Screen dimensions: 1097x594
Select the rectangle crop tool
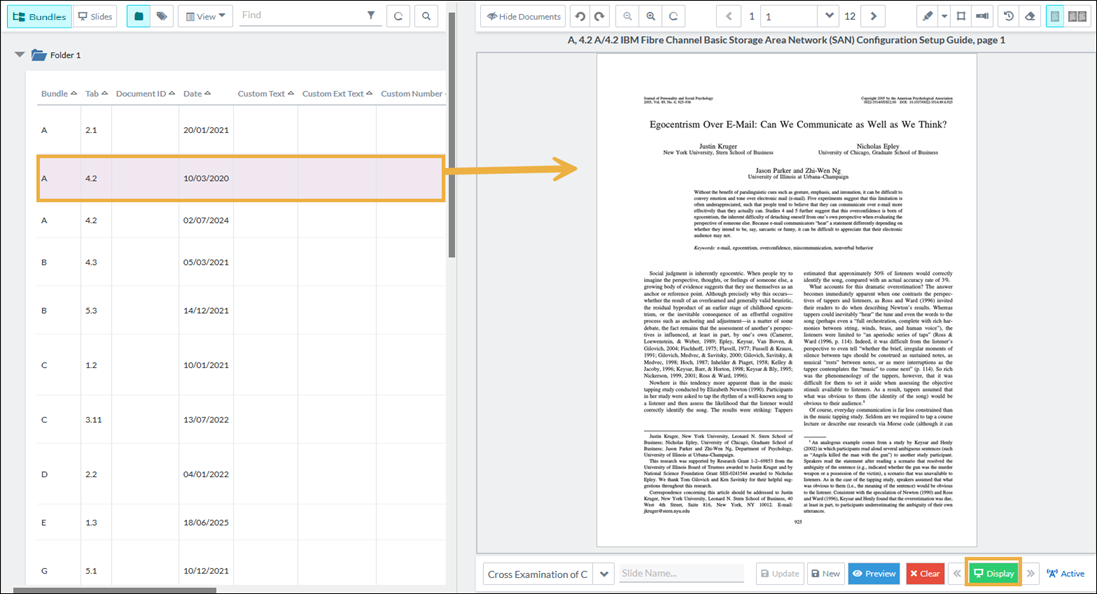(961, 16)
